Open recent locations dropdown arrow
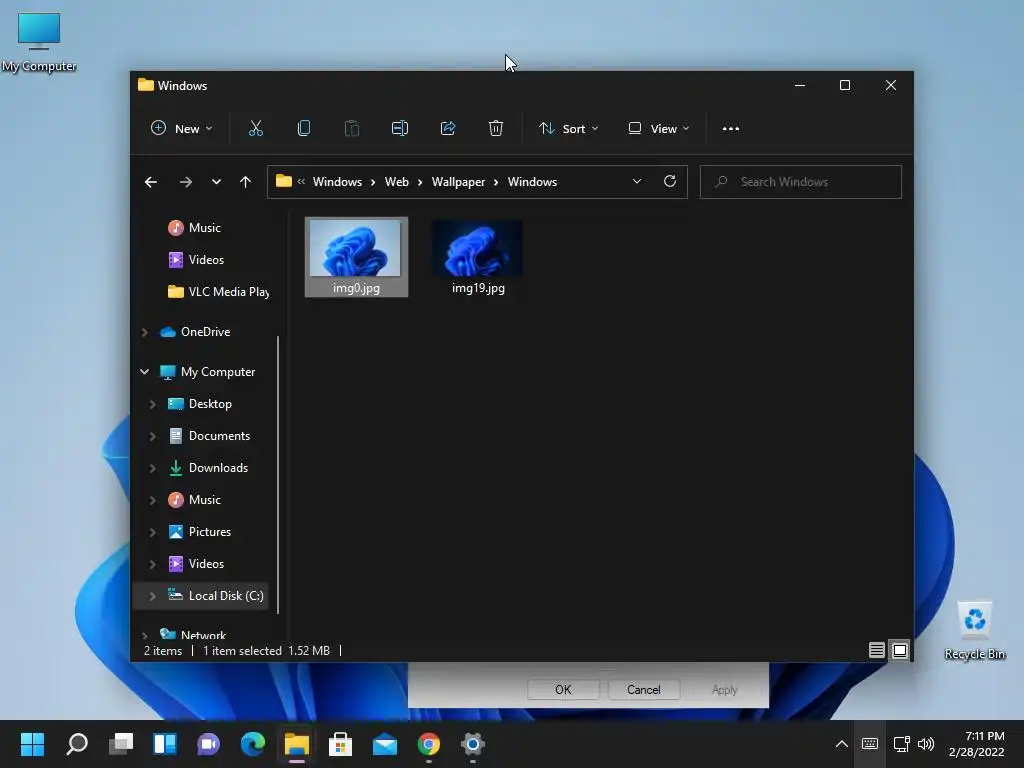This screenshot has height=768, width=1024. [216, 182]
